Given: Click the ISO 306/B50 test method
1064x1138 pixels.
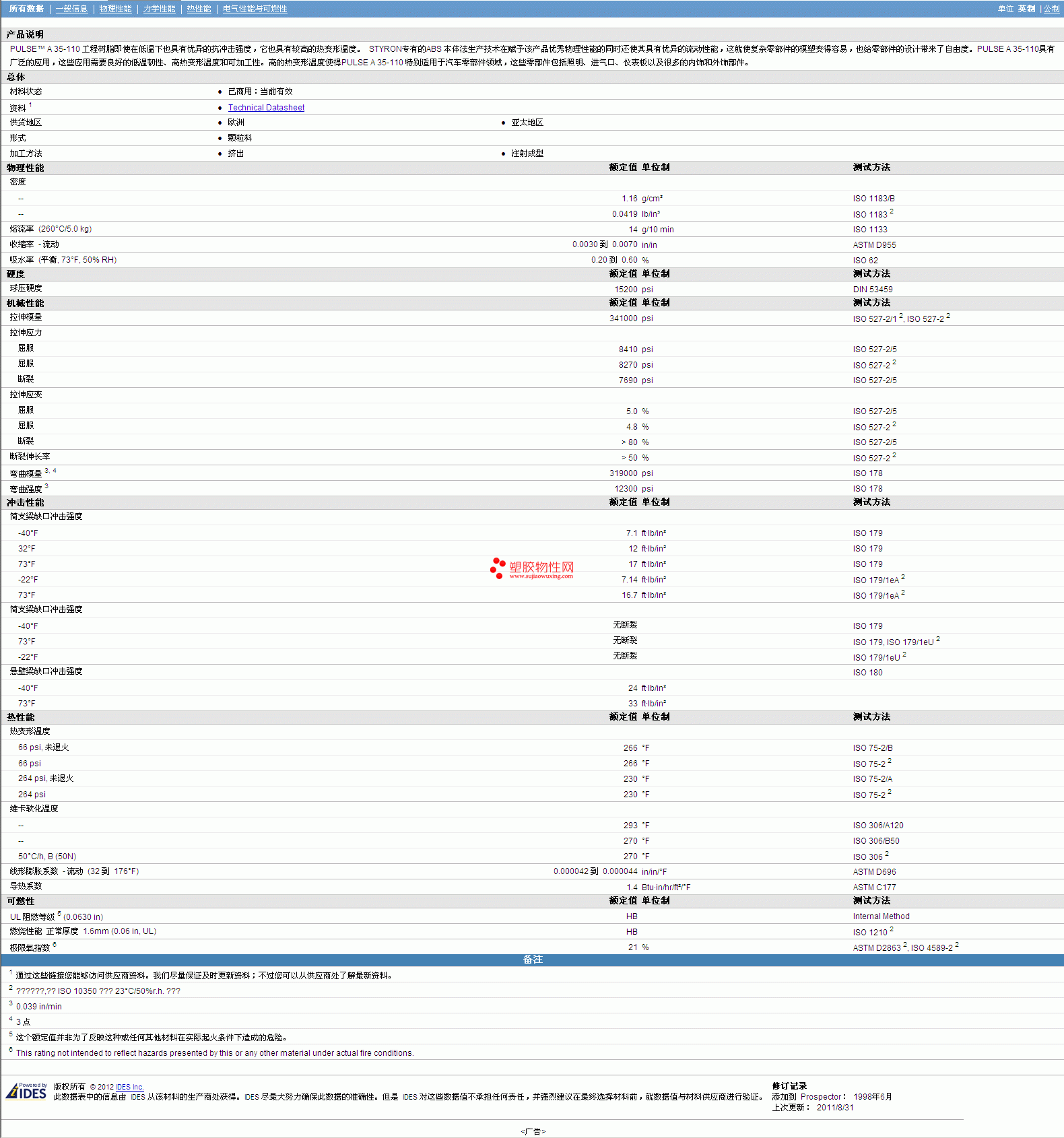Looking at the screenshot, I should [876, 841].
